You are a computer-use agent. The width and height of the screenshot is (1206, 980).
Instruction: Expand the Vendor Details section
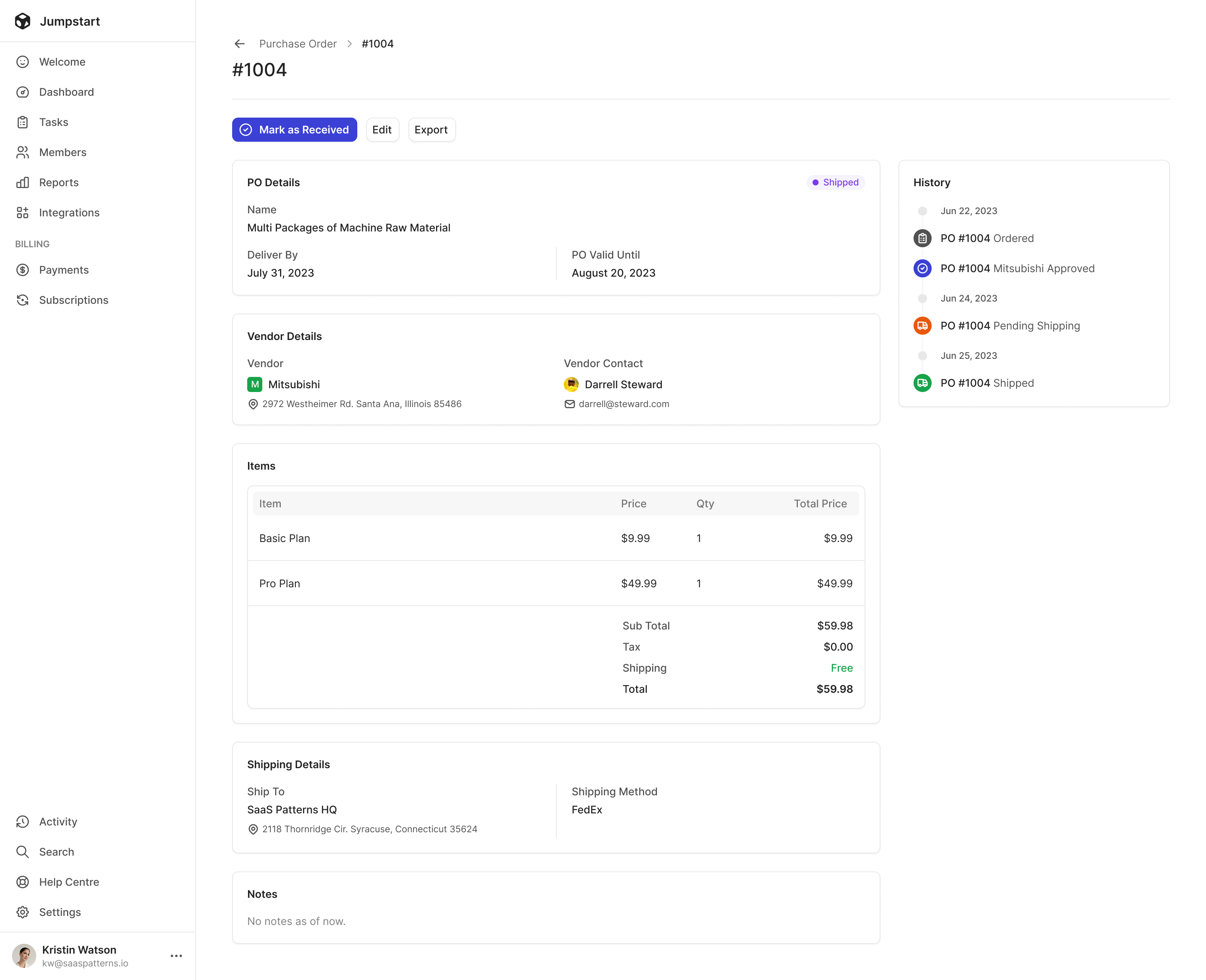284,336
